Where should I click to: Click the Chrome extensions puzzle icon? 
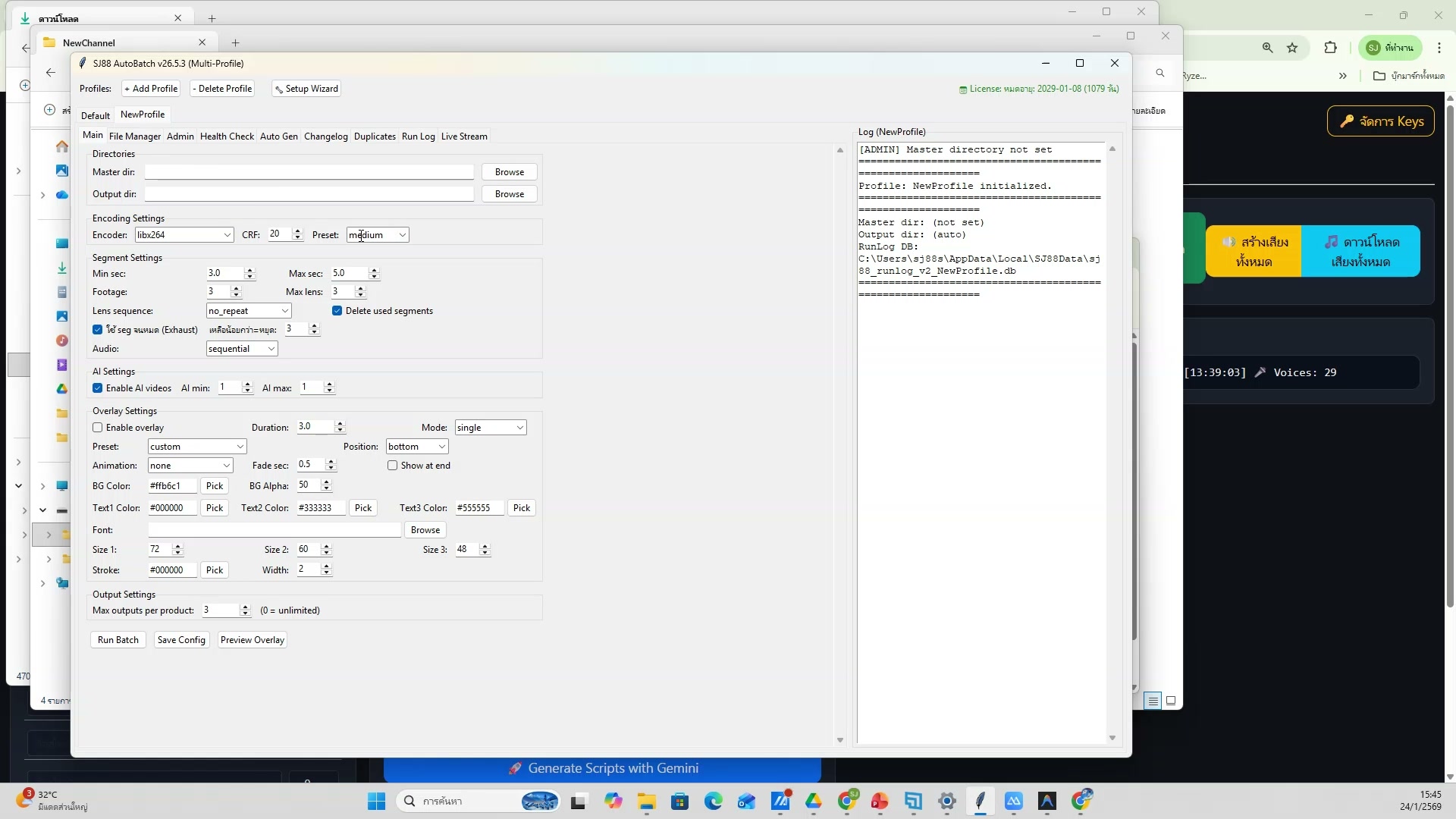pos(1330,48)
